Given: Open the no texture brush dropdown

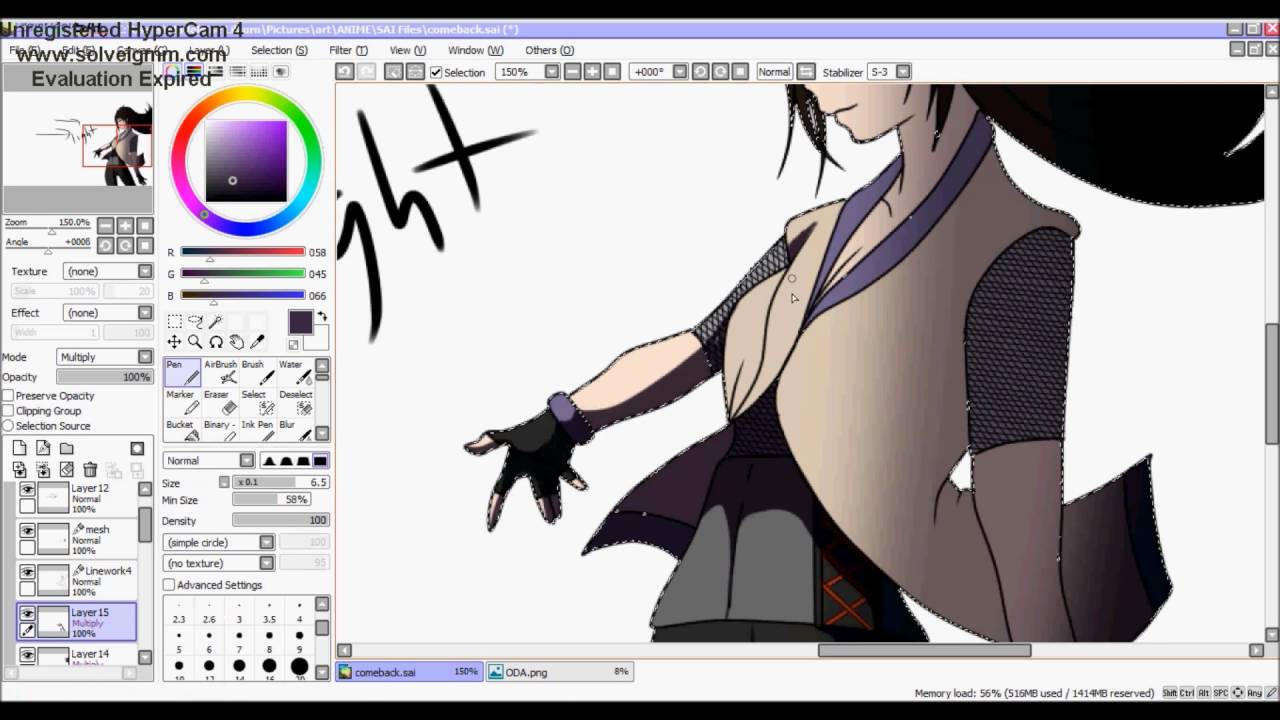Looking at the screenshot, I should pyautogui.click(x=219, y=563).
